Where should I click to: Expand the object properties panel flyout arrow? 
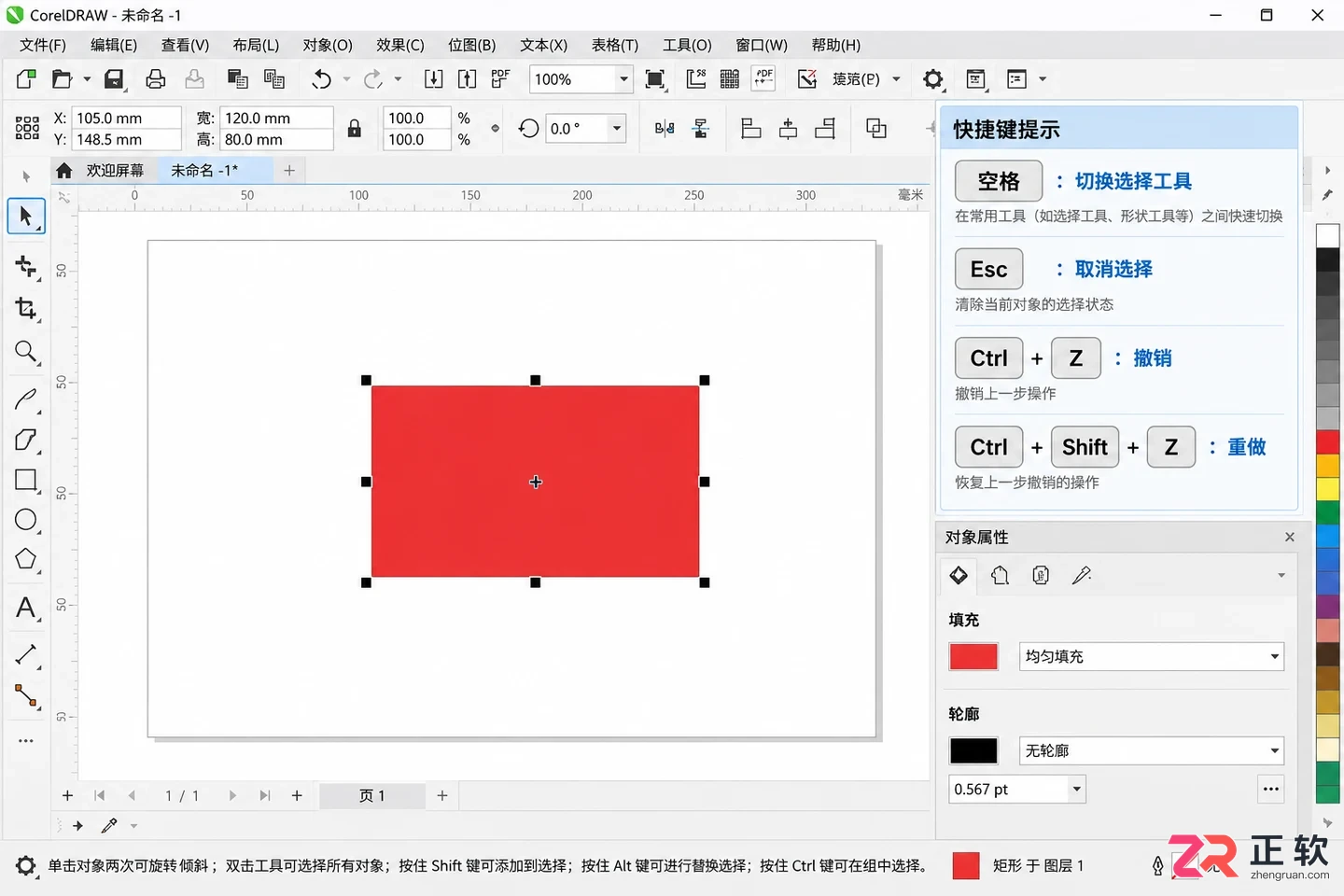(1281, 575)
